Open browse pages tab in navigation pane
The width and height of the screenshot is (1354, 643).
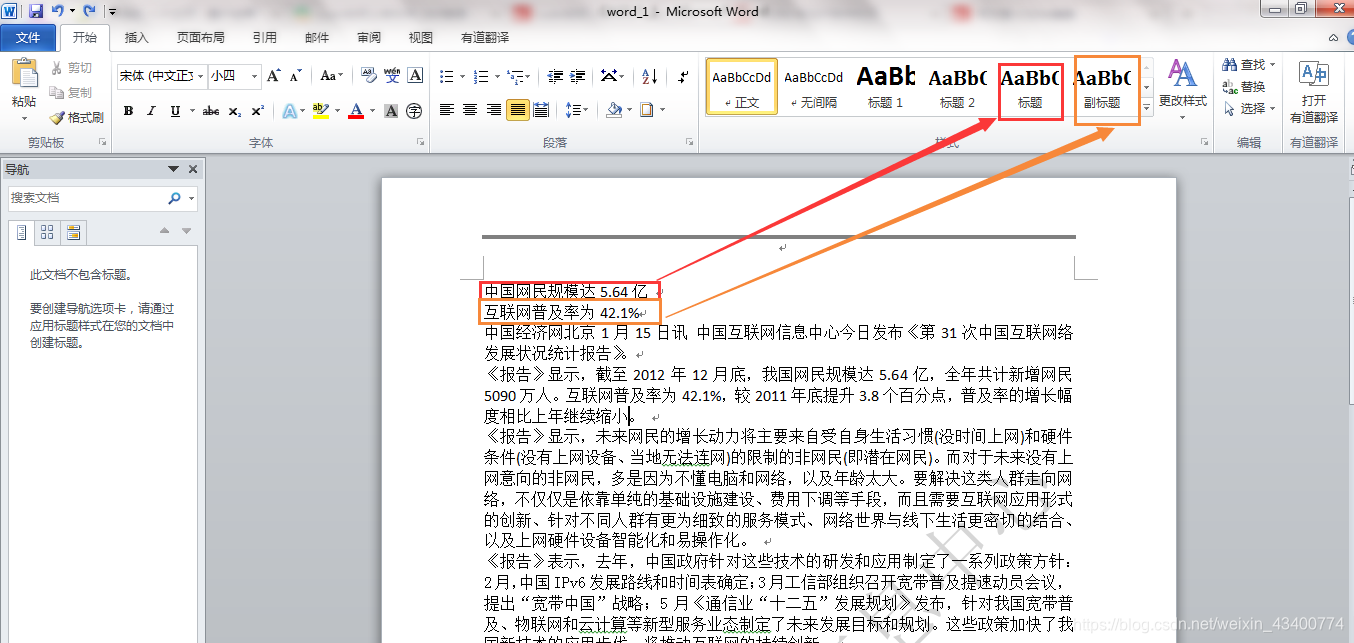click(x=46, y=233)
